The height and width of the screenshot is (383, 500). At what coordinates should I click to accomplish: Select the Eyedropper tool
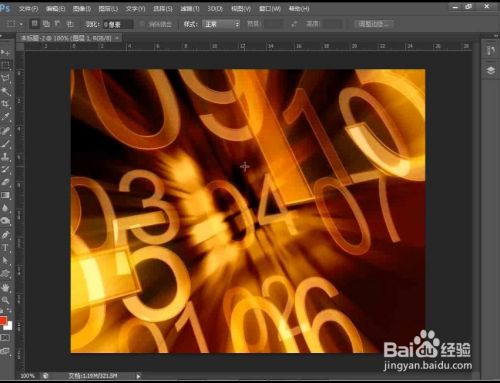pyautogui.click(x=5, y=117)
